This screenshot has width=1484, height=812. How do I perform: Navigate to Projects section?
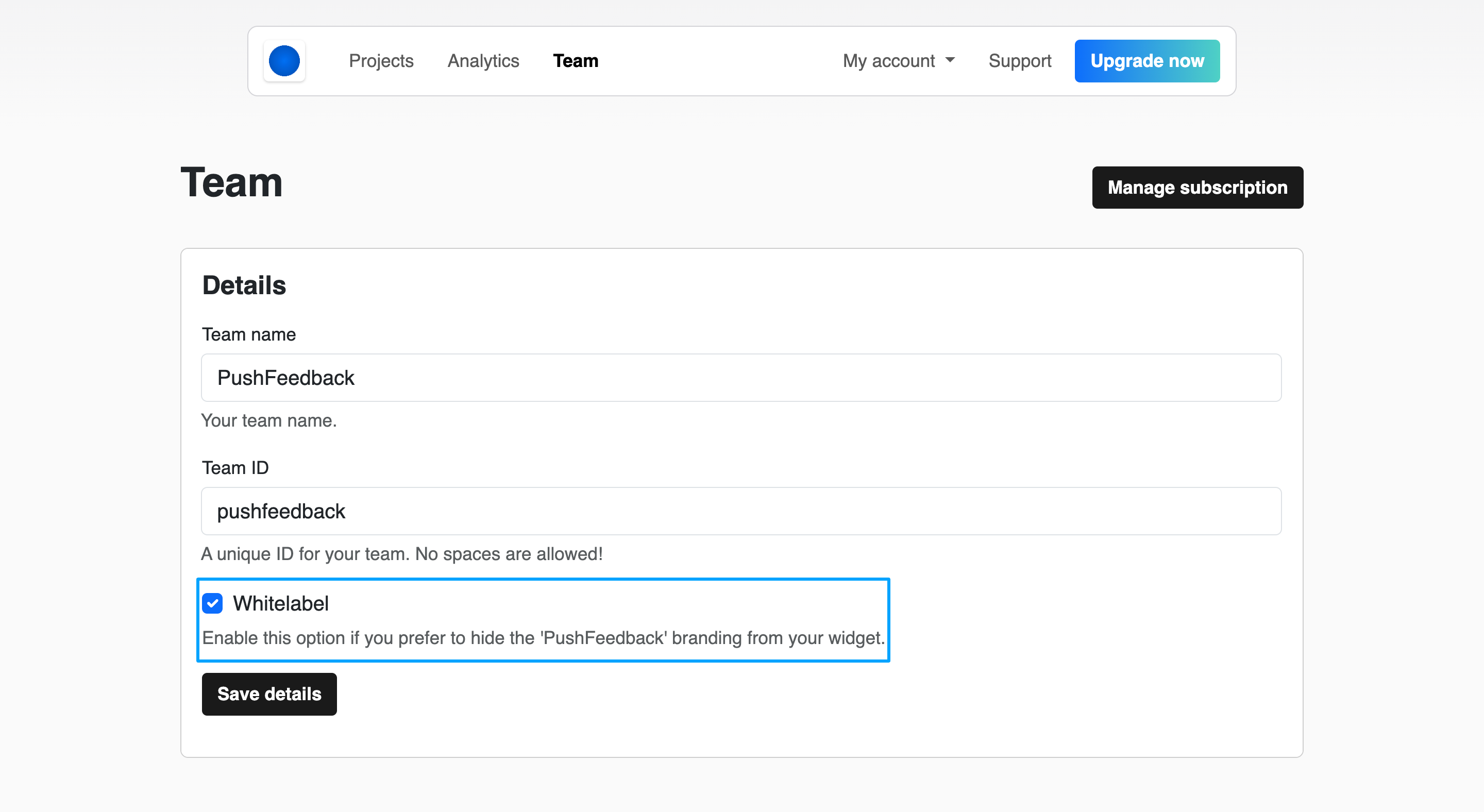[380, 61]
